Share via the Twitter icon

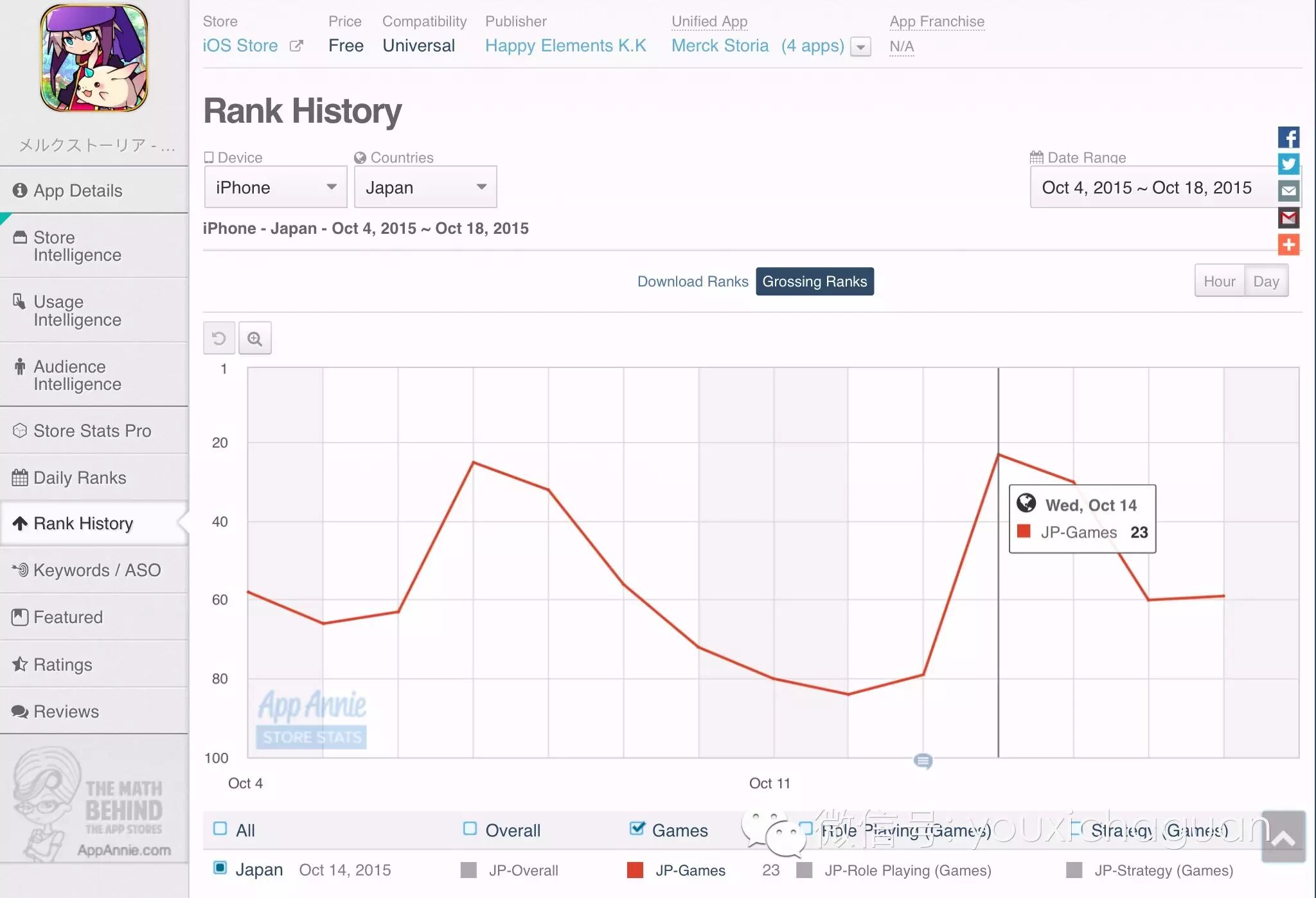click(1288, 164)
